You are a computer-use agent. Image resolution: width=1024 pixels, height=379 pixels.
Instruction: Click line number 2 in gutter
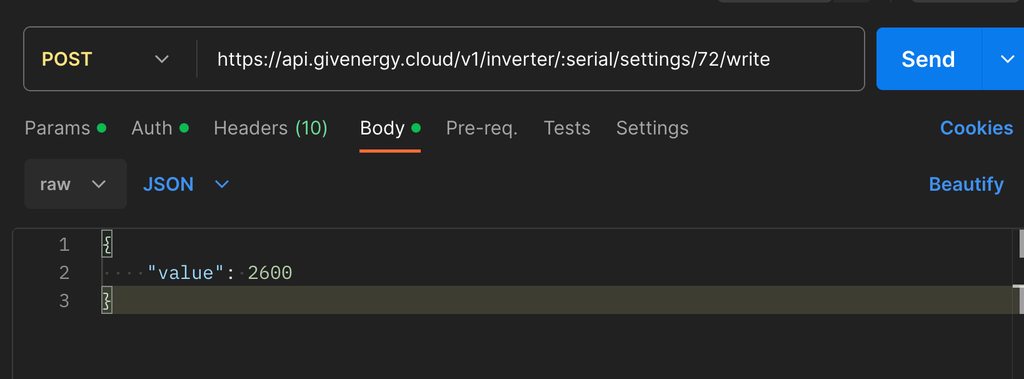coord(63,273)
